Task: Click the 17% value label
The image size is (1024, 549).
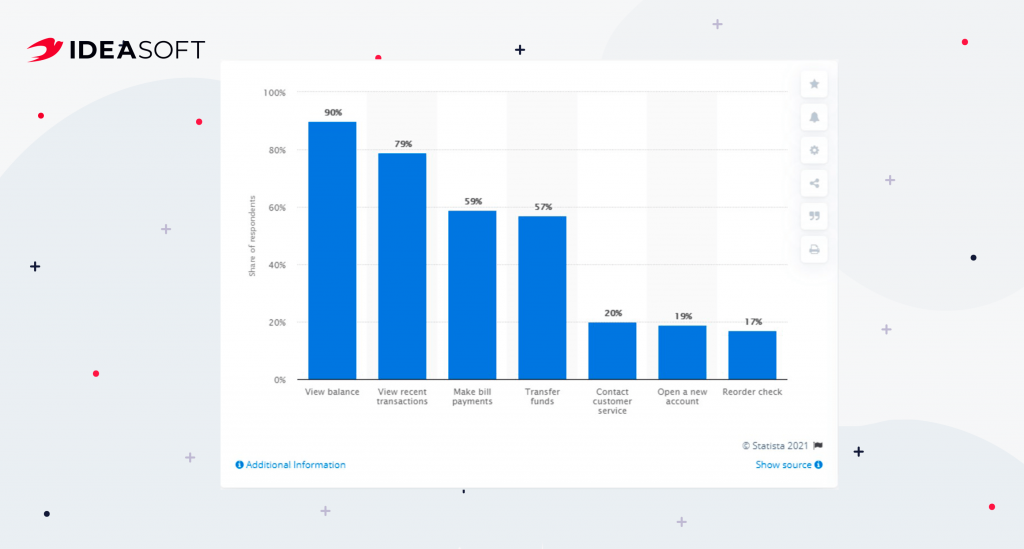Action: point(753,321)
